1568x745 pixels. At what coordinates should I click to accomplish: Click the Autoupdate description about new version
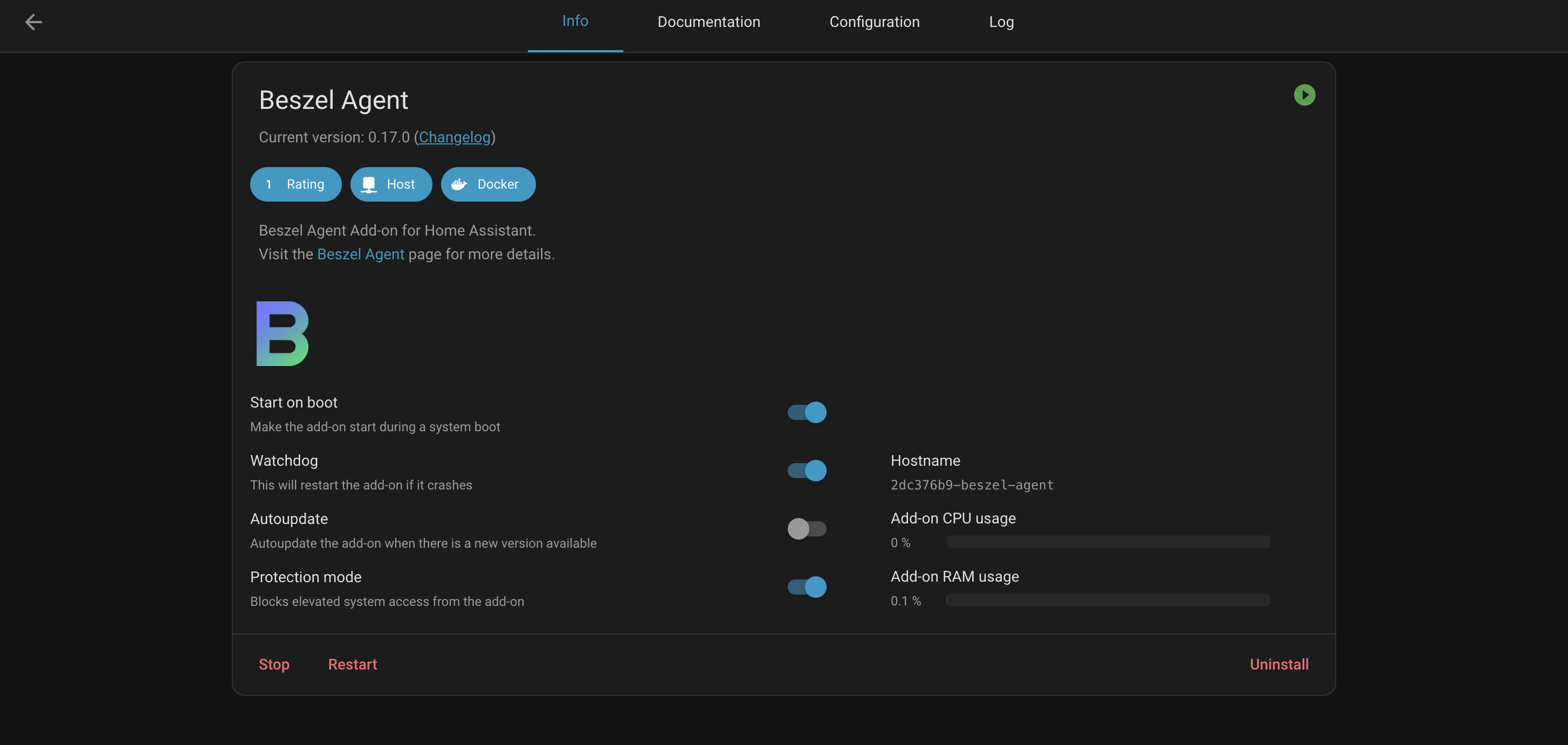pos(423,543)
